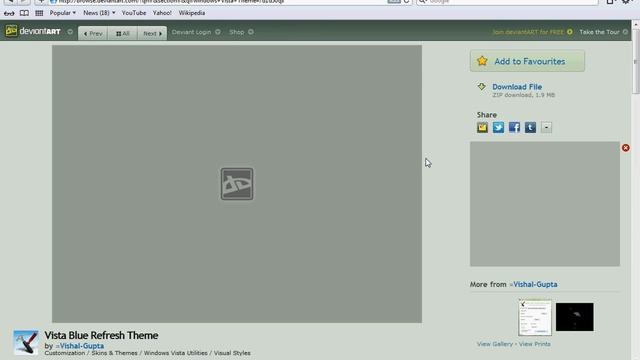This screenshot has width=640, height=360.
Task: Click the Google search field
Action: click(506, 2)
